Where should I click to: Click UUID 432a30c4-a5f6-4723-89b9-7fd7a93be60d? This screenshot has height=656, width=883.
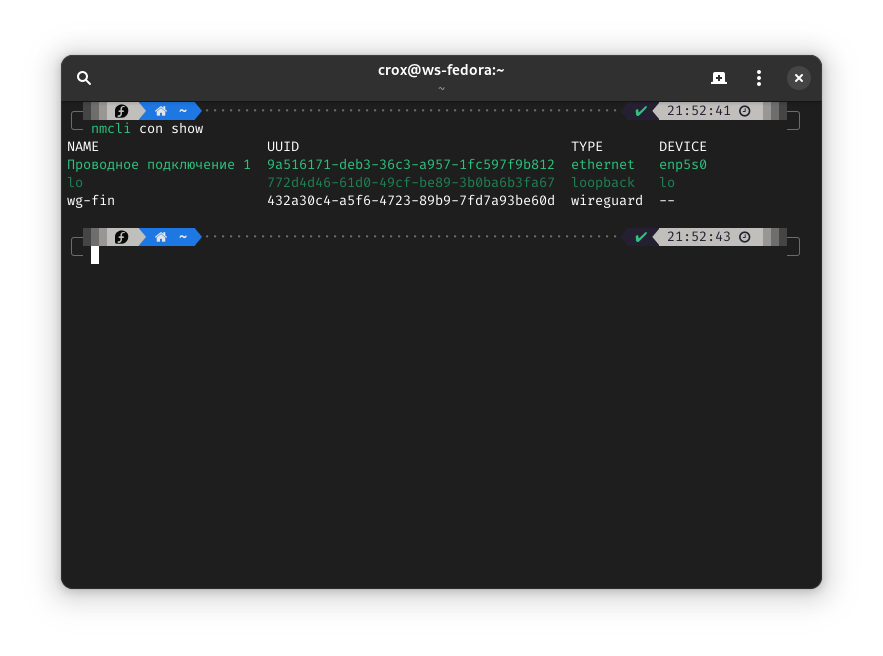(411, 201)
